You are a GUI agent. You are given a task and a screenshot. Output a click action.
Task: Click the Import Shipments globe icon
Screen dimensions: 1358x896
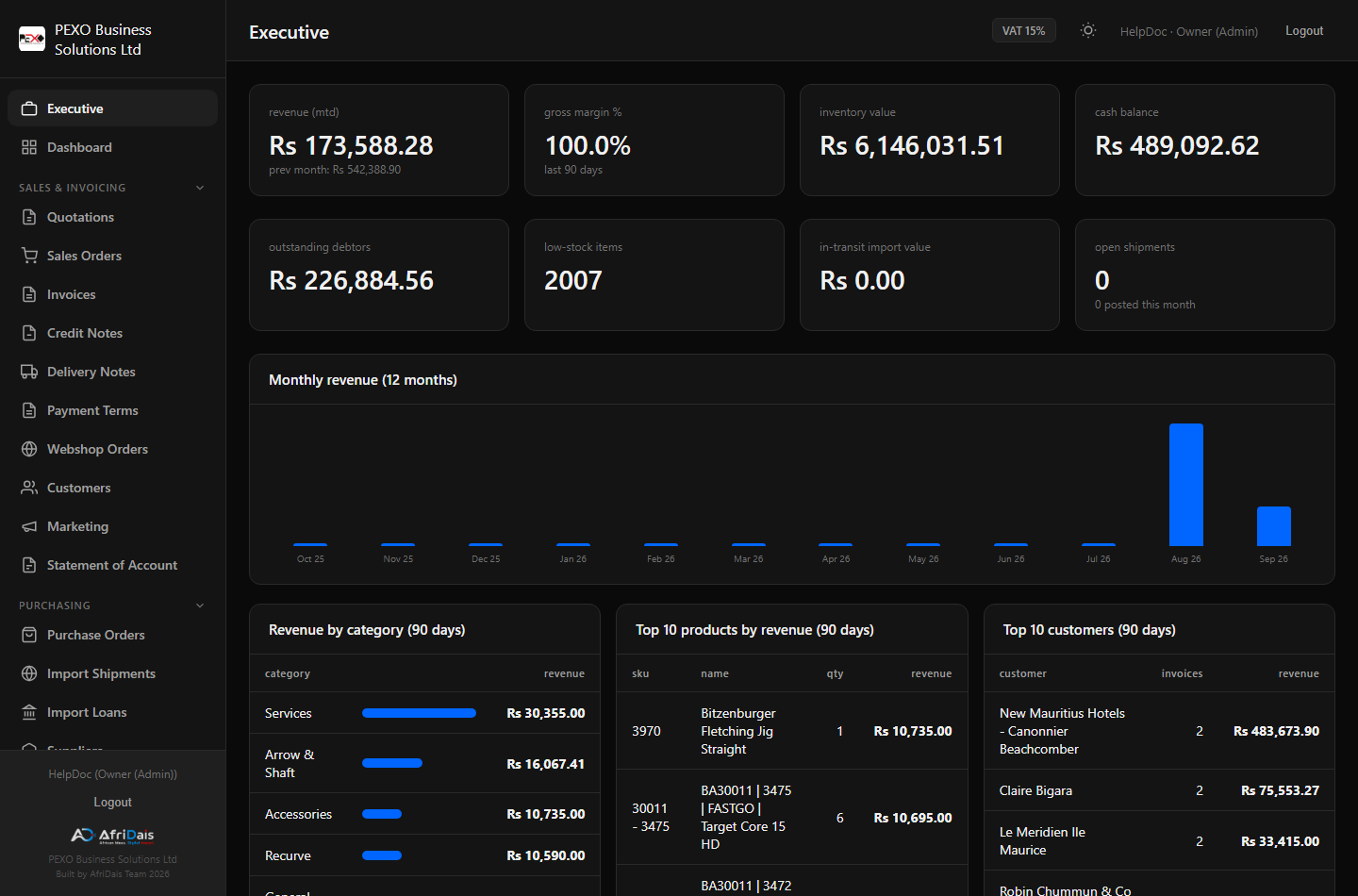click(x=29, y=673)
